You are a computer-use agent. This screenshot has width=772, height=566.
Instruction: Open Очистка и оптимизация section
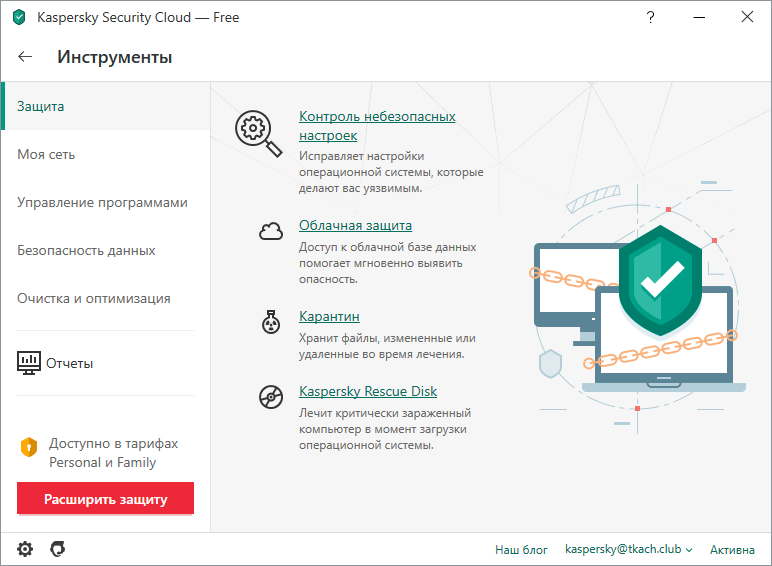(x=106, y=298)
